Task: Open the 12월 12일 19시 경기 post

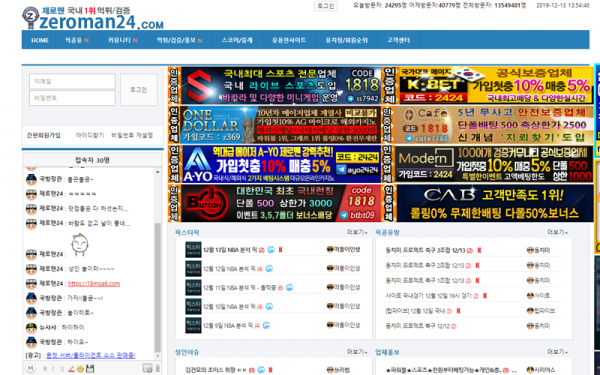Action: point(429,296)
